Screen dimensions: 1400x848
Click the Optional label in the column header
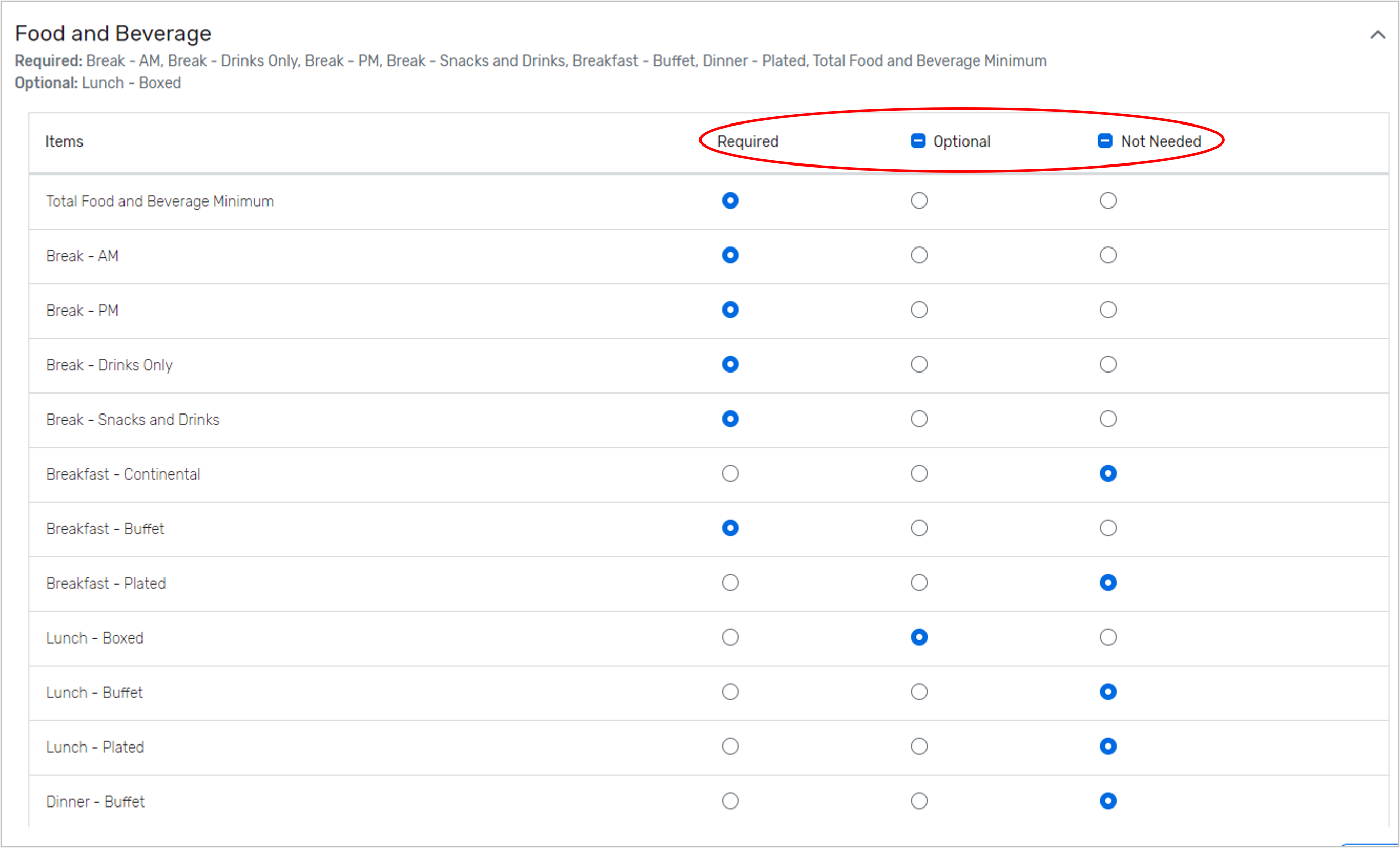961,141
